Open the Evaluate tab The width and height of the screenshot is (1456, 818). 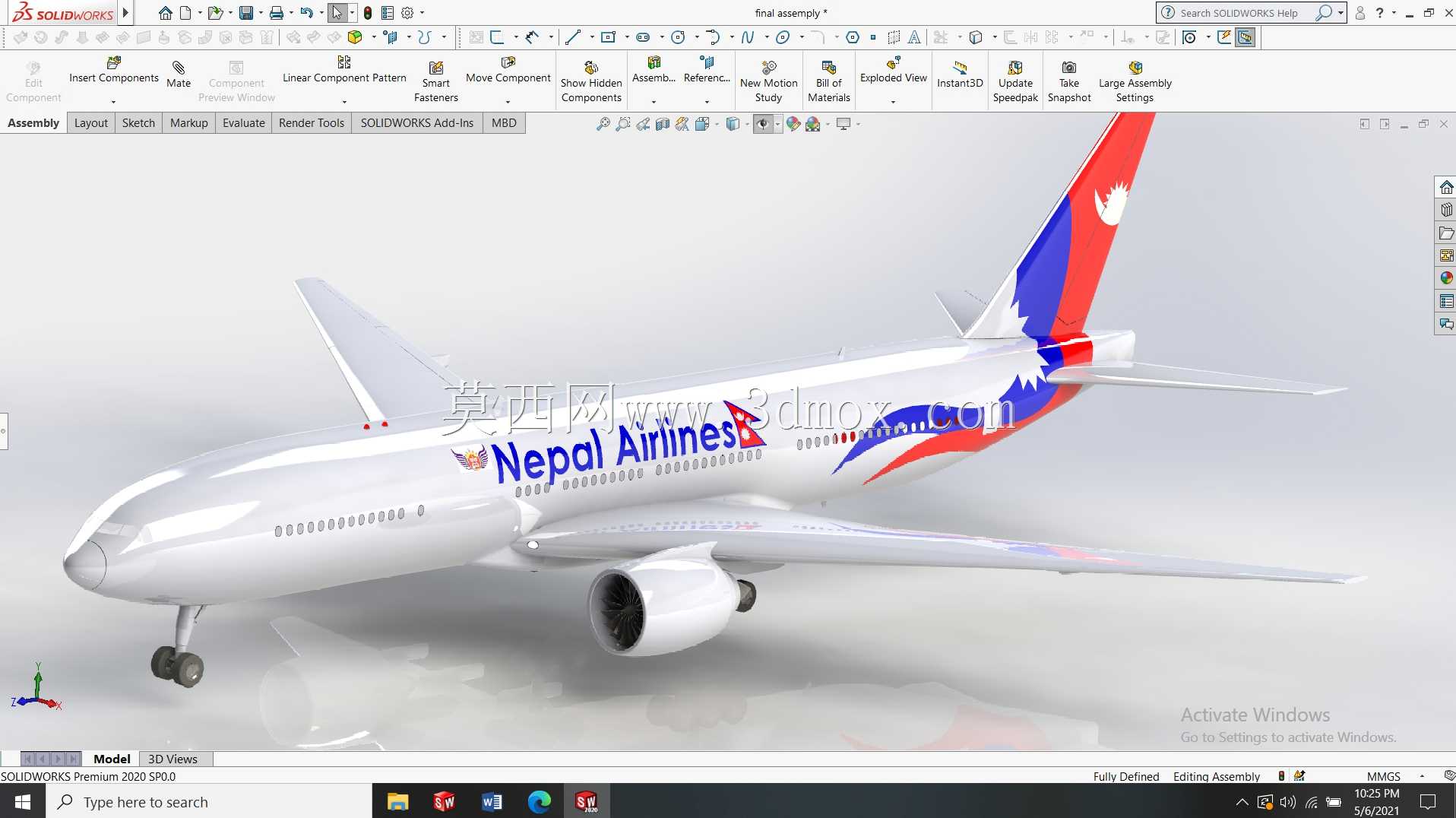244,123
